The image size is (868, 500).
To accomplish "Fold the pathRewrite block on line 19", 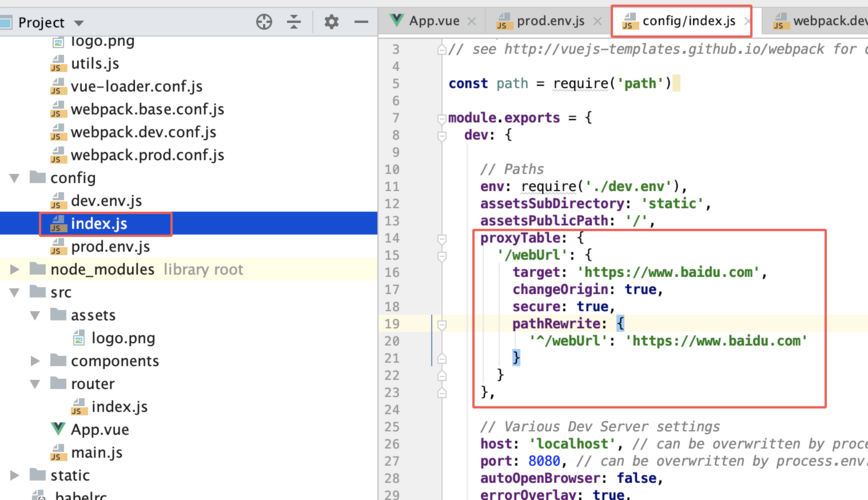I will click(x=442, y=324).
